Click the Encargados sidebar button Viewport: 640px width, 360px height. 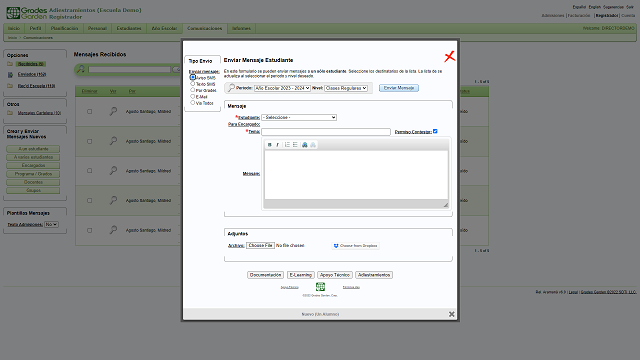(x=33, y=165)
